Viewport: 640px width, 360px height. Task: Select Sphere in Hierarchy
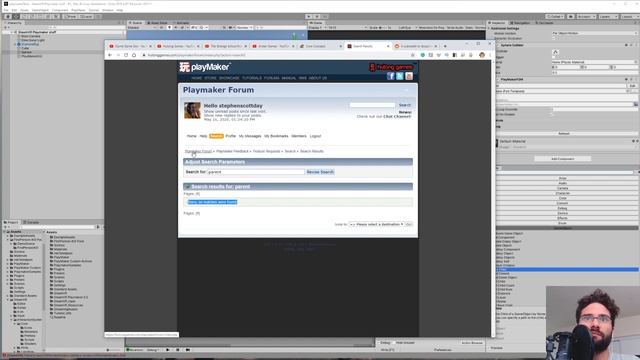(x=27, y=52)
